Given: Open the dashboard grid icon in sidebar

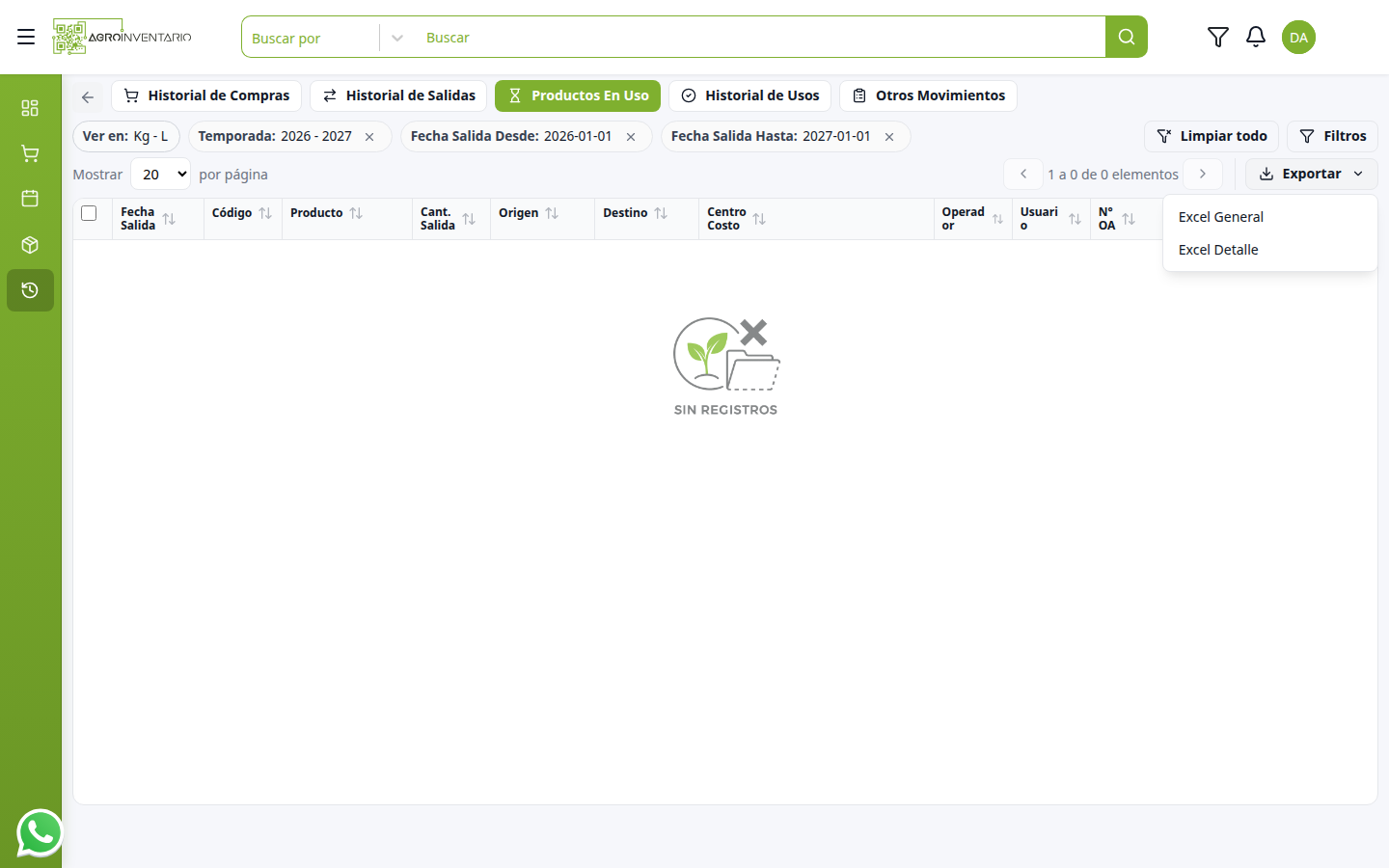Looking at the screenshot, I should (x=30, y=107).
